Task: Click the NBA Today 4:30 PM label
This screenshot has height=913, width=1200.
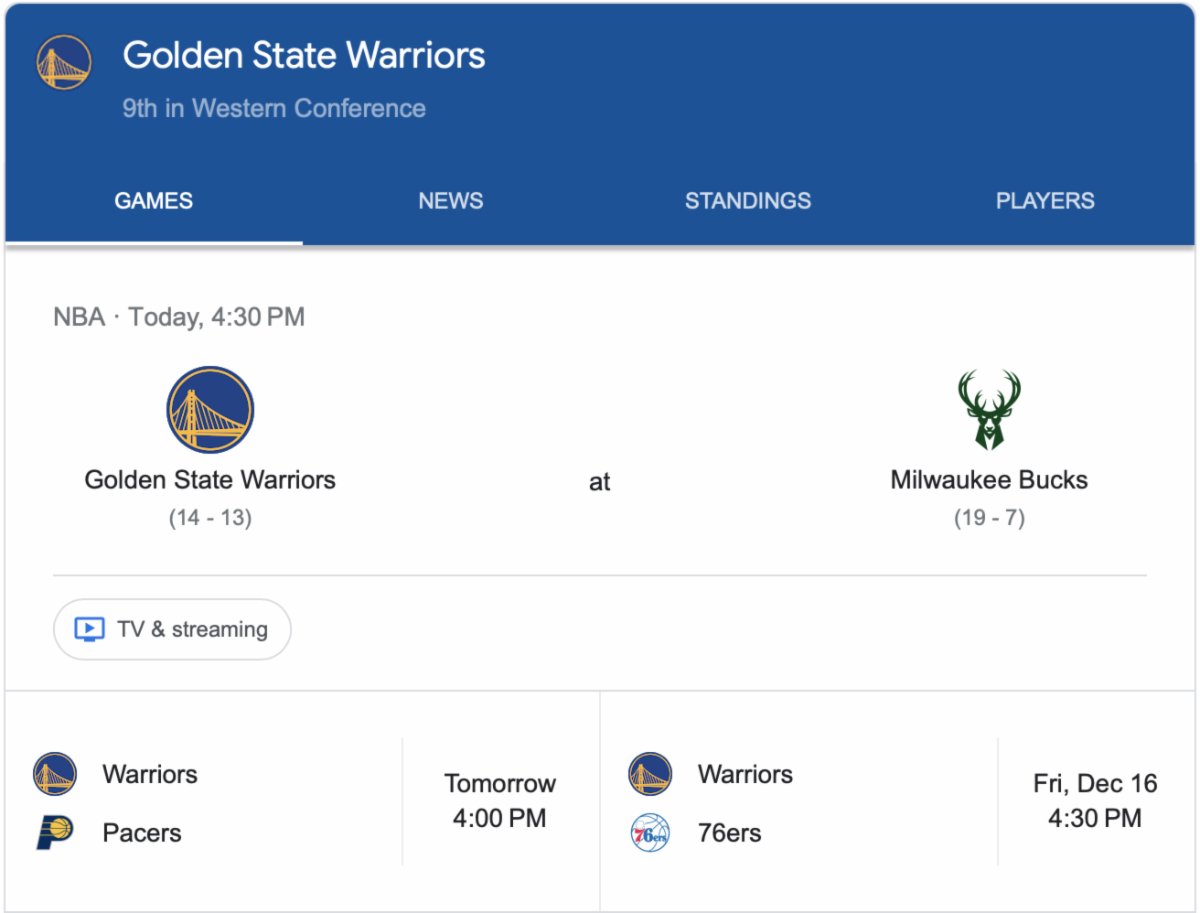Action: (179, 317)
